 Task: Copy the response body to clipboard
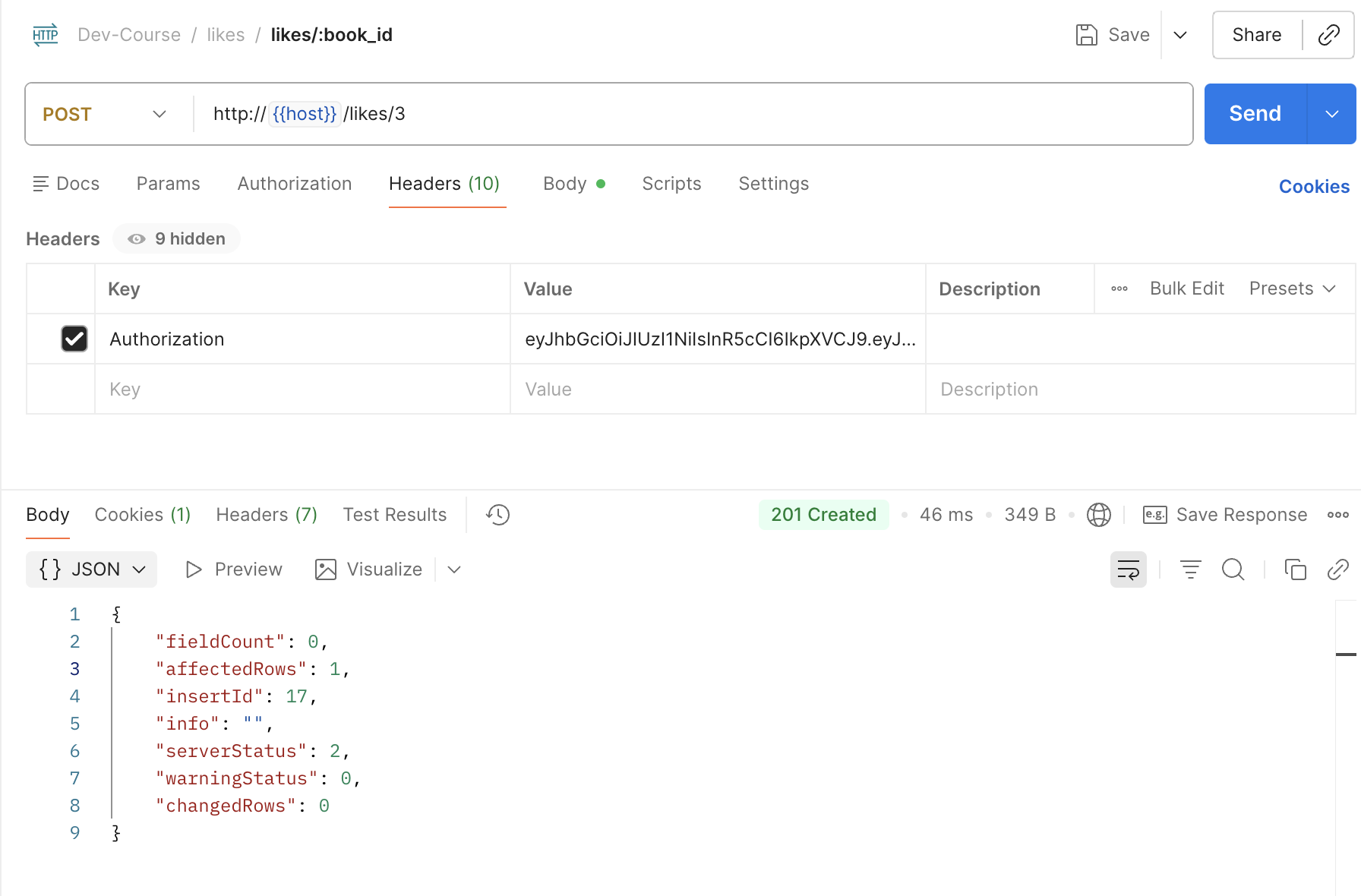click(x=1295, y=569)
